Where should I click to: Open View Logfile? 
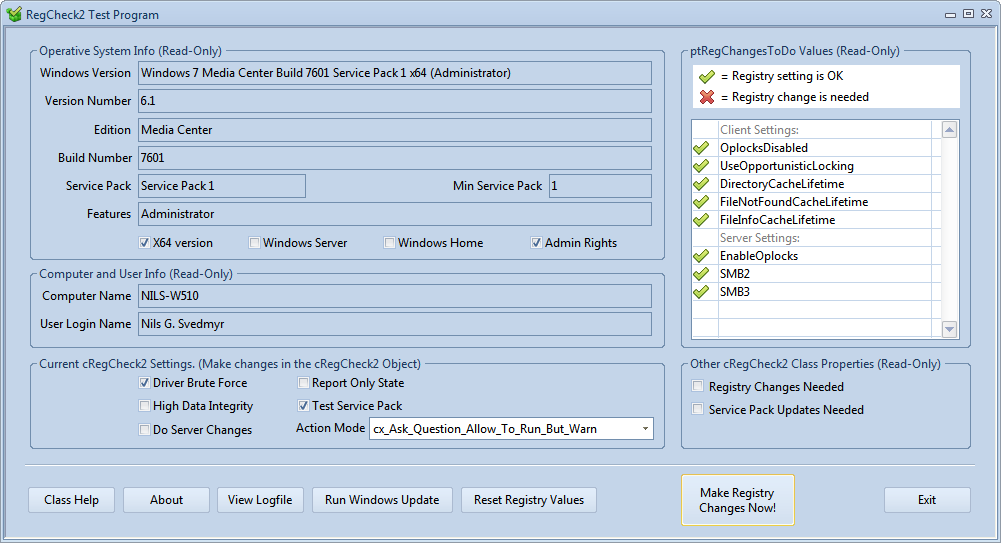tap(260, 500)
